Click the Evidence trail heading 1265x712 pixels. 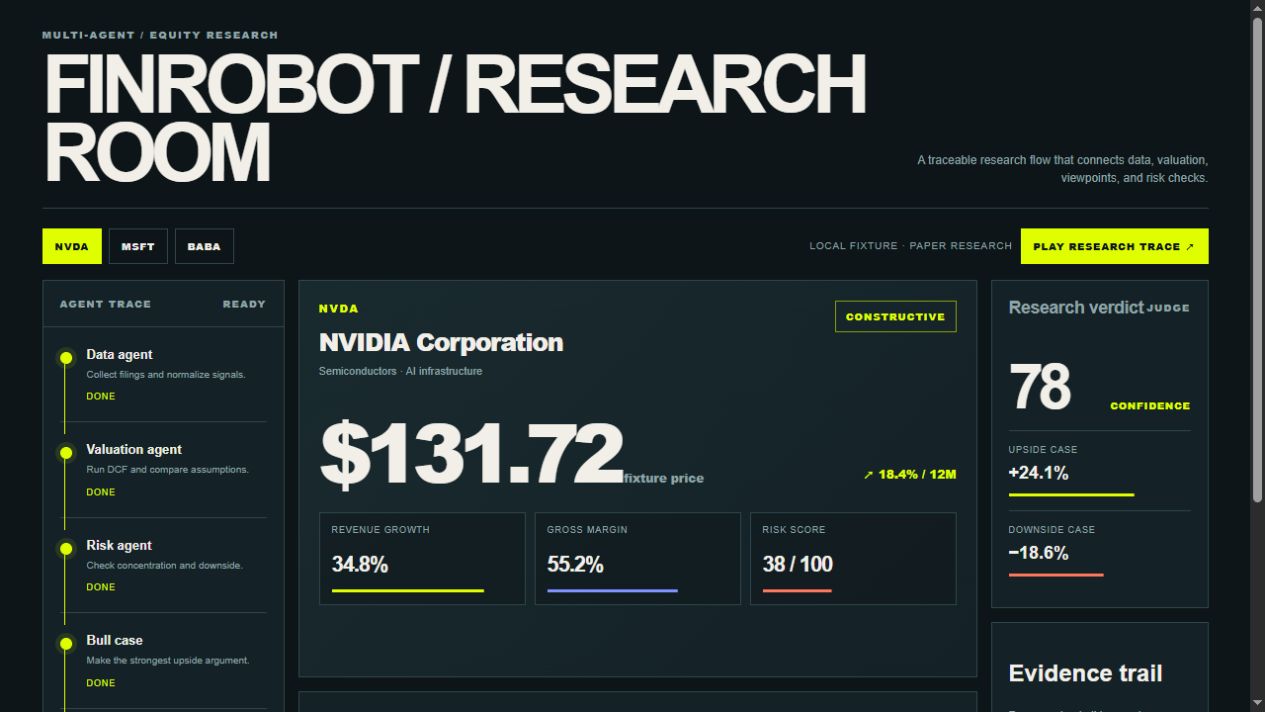pos(1085,674)
